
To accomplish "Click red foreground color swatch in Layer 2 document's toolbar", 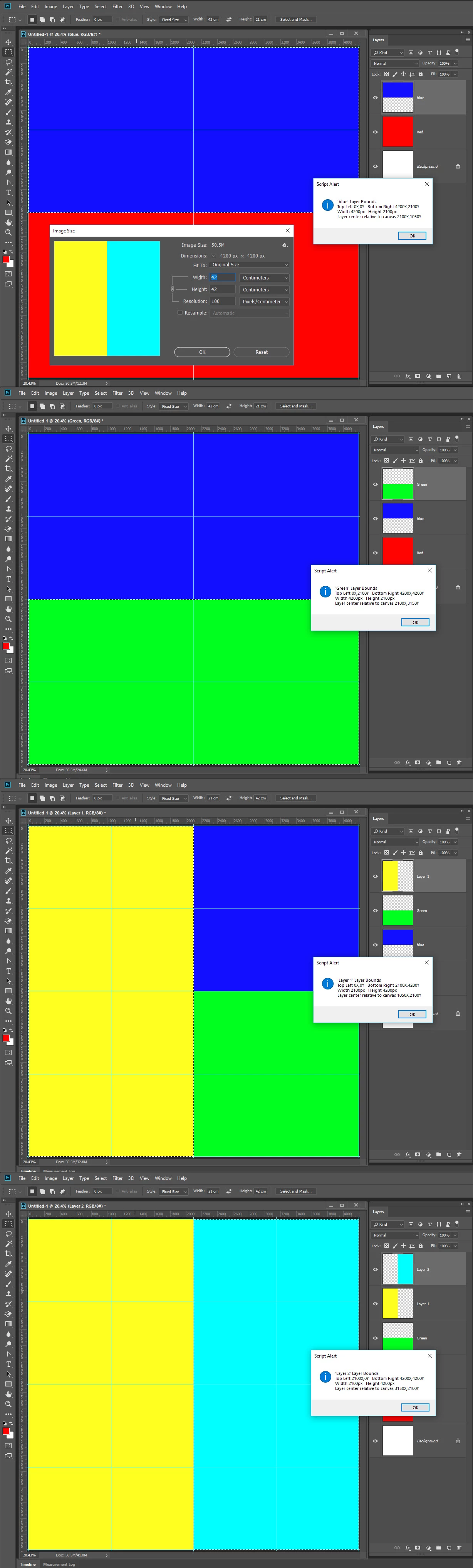I will tap(6, 1432).
